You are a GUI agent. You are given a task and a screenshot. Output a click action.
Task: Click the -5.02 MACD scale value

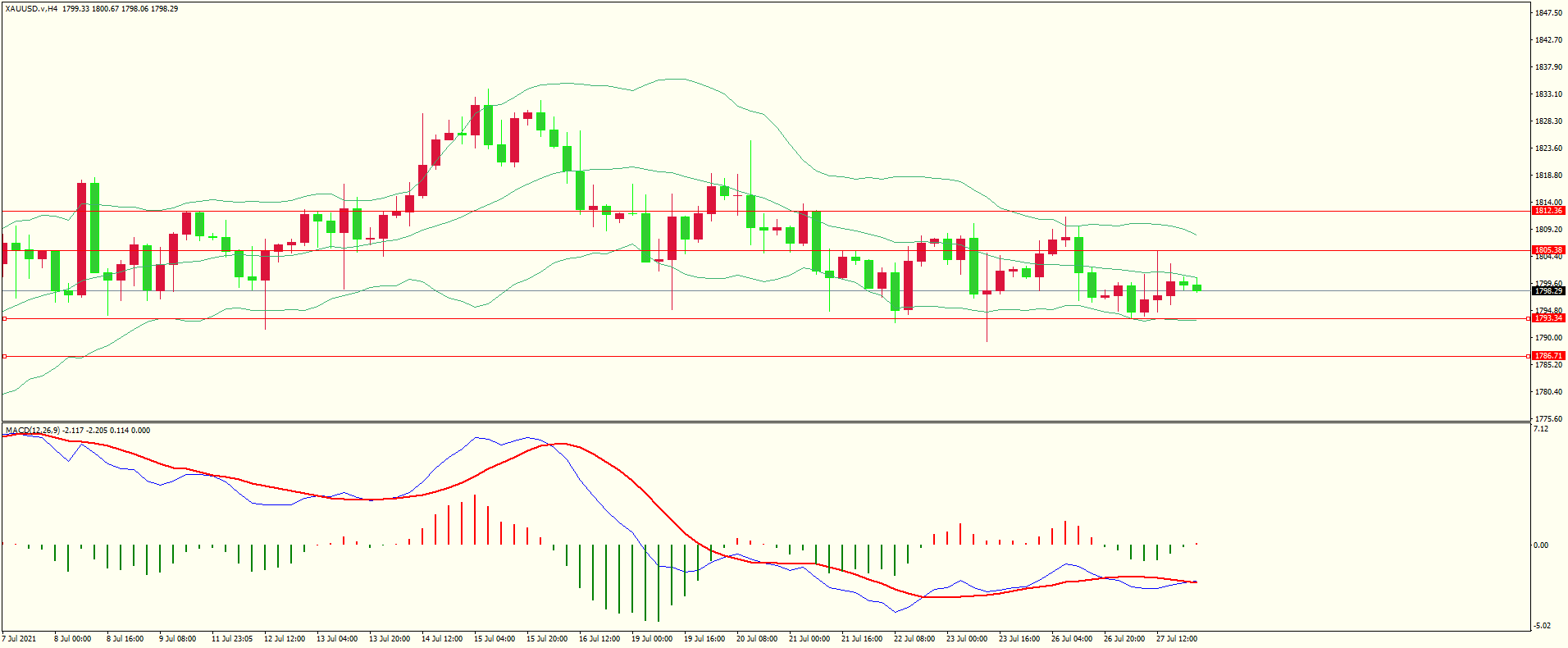[1541, 626]
